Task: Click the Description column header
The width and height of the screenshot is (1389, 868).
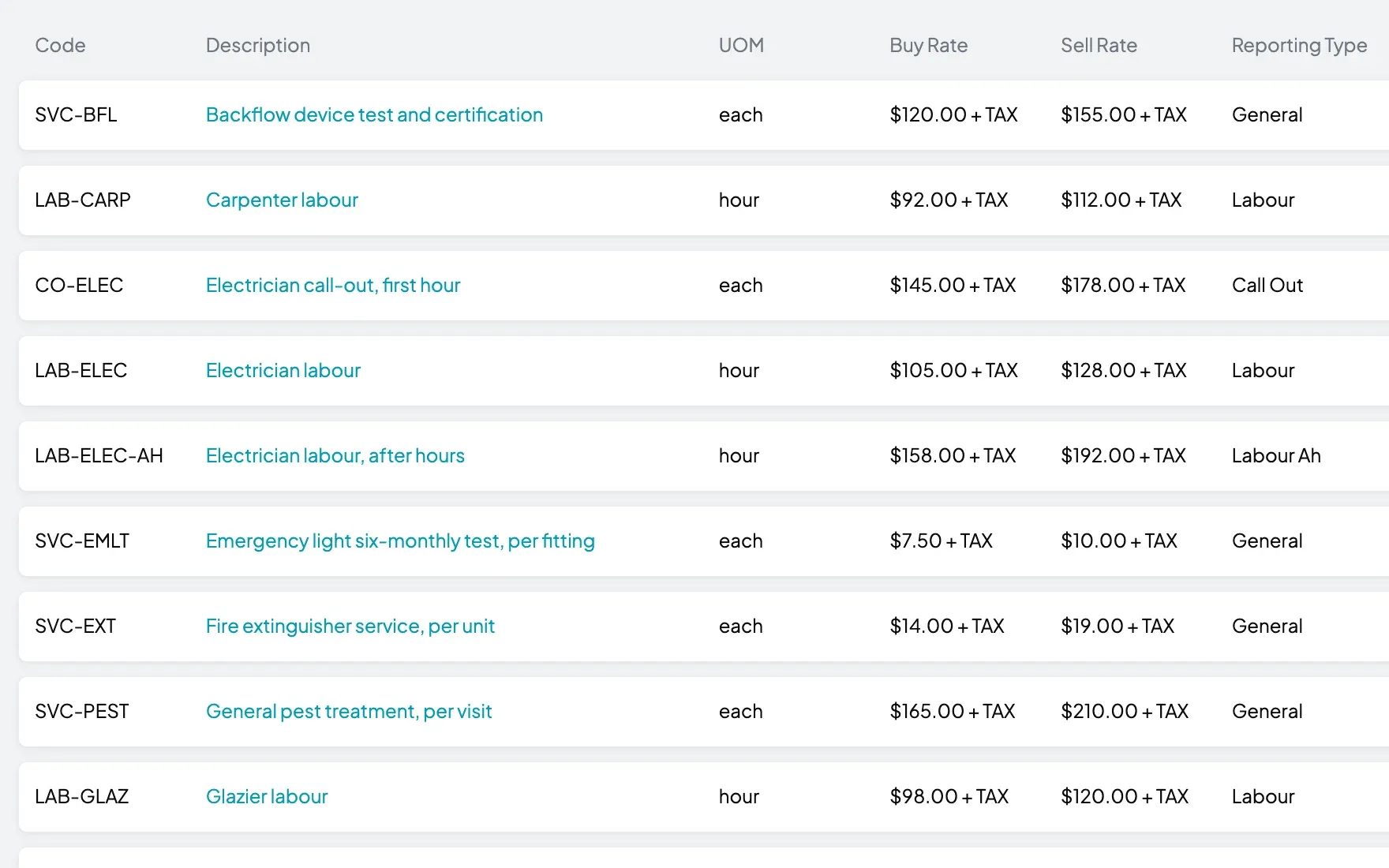Action: pos(258,46)
